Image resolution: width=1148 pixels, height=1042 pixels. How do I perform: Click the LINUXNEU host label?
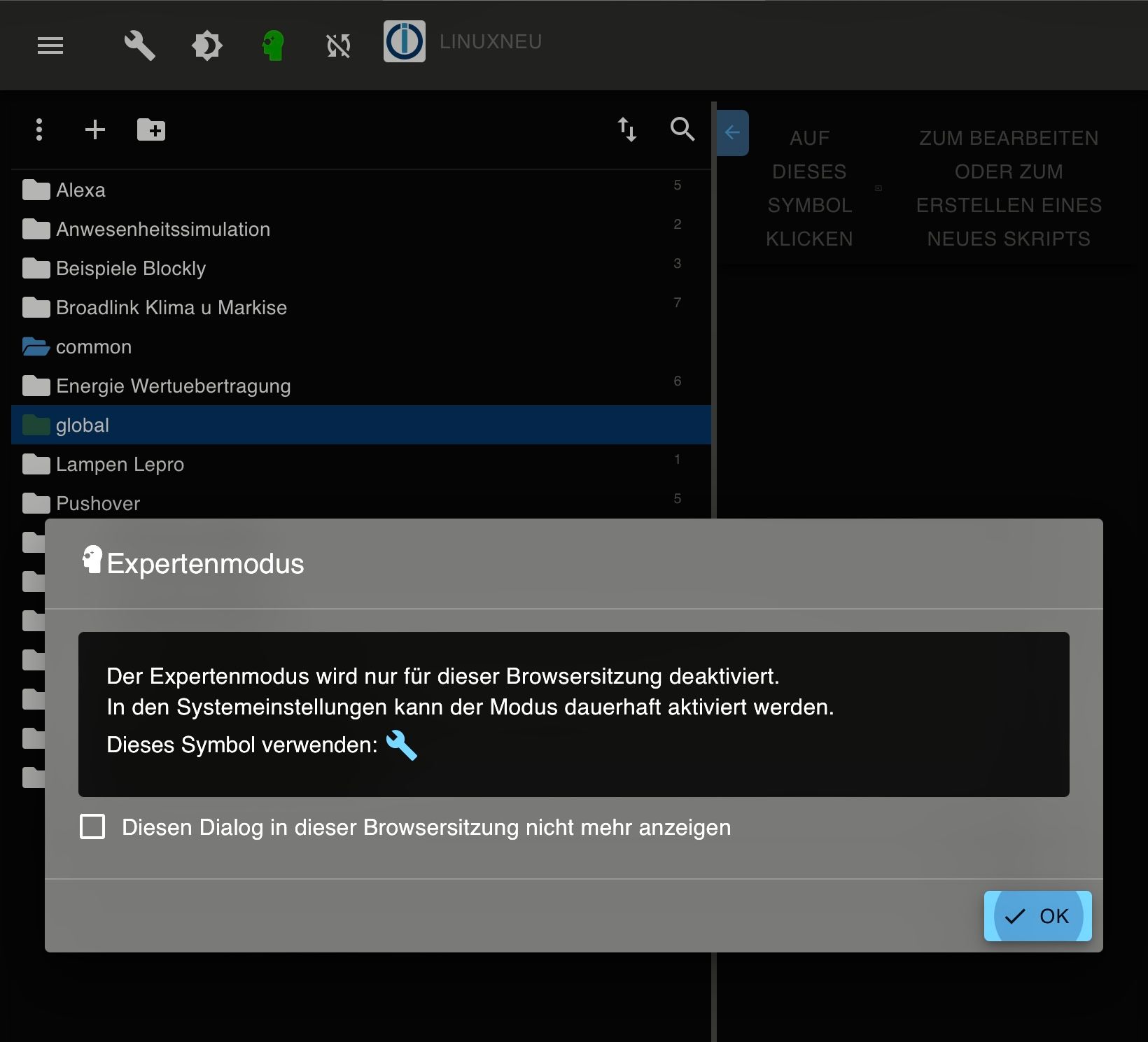click(x=491, y=42)
